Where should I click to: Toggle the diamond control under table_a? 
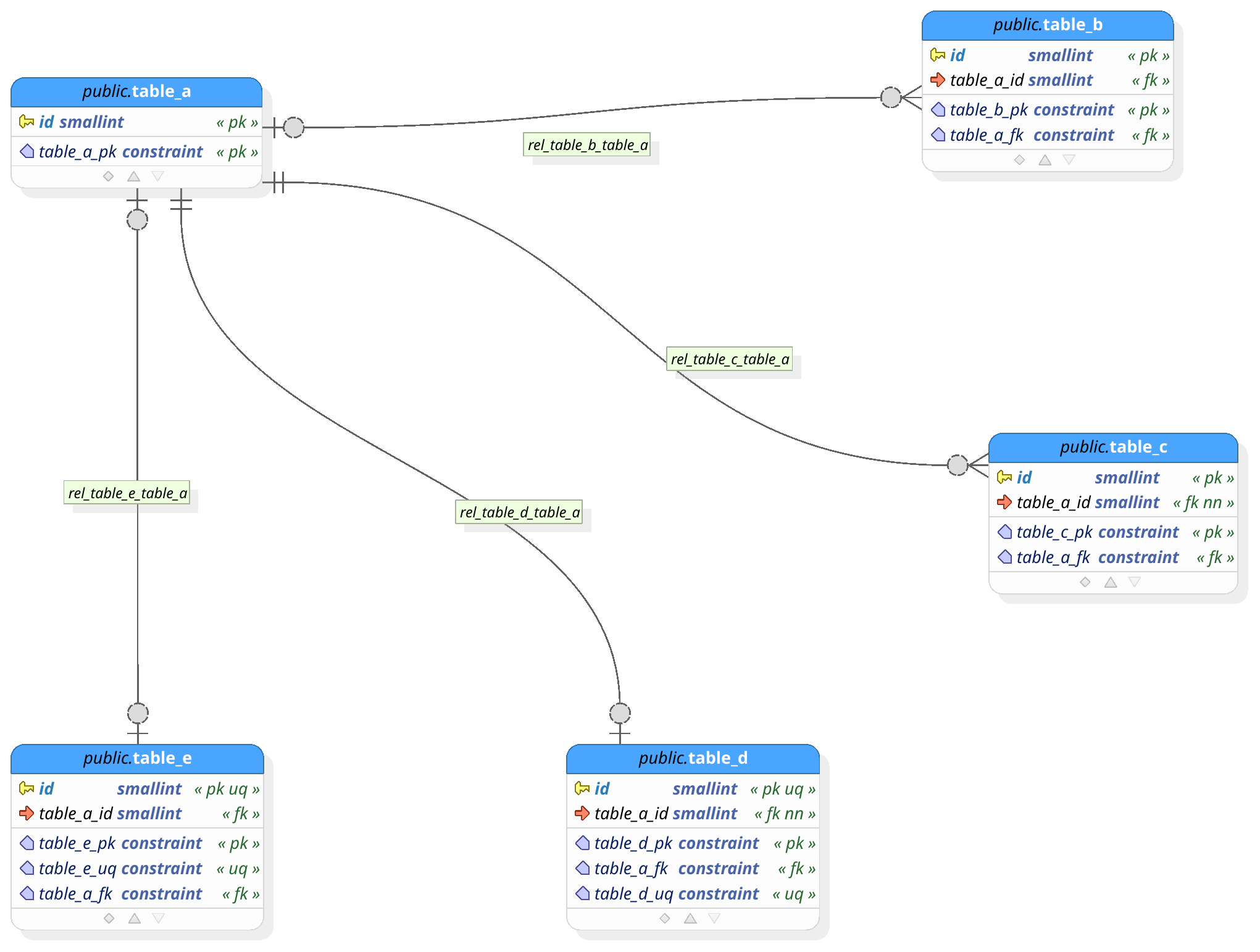[x=108, y=176]
